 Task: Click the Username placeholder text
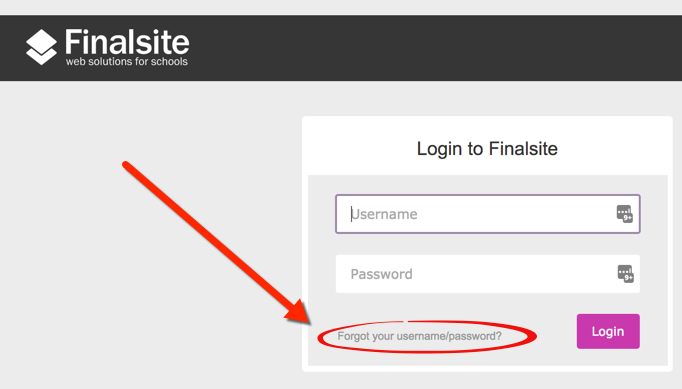(384, 214)
